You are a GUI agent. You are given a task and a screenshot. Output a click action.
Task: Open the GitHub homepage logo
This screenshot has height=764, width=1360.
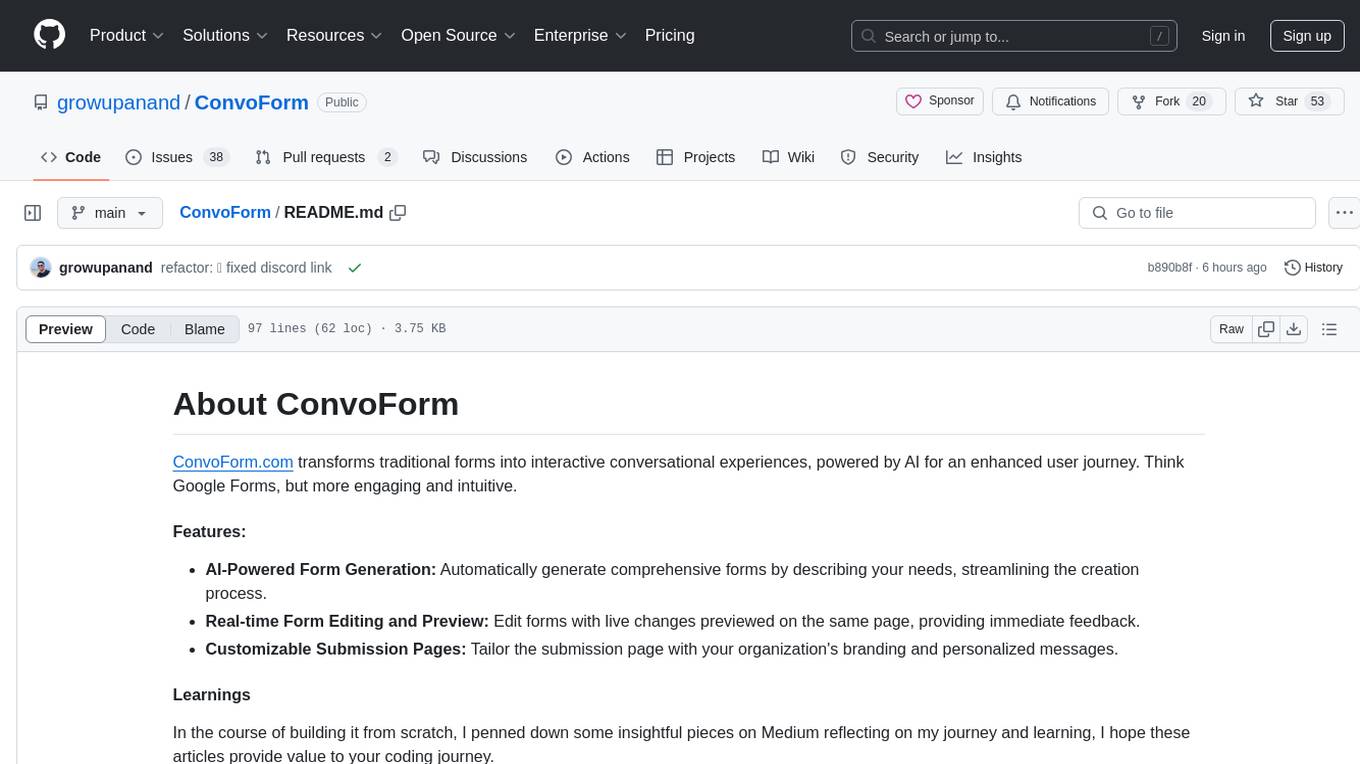(x=49, y=35)
